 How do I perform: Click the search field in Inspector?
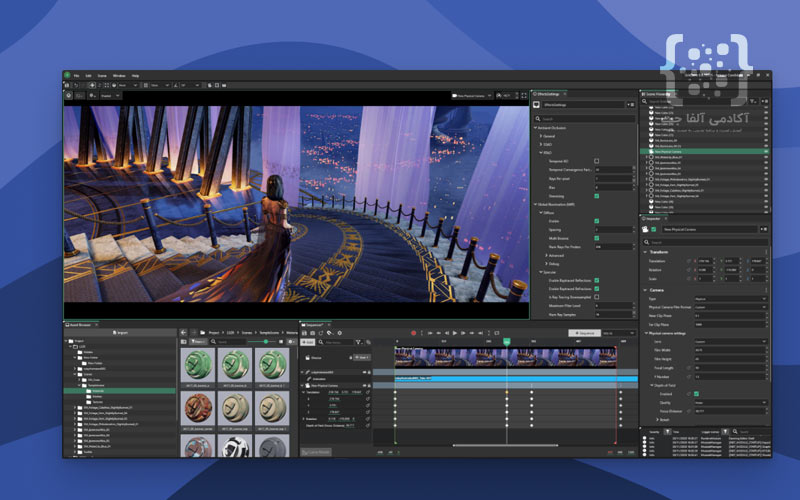tap(705, 242)
